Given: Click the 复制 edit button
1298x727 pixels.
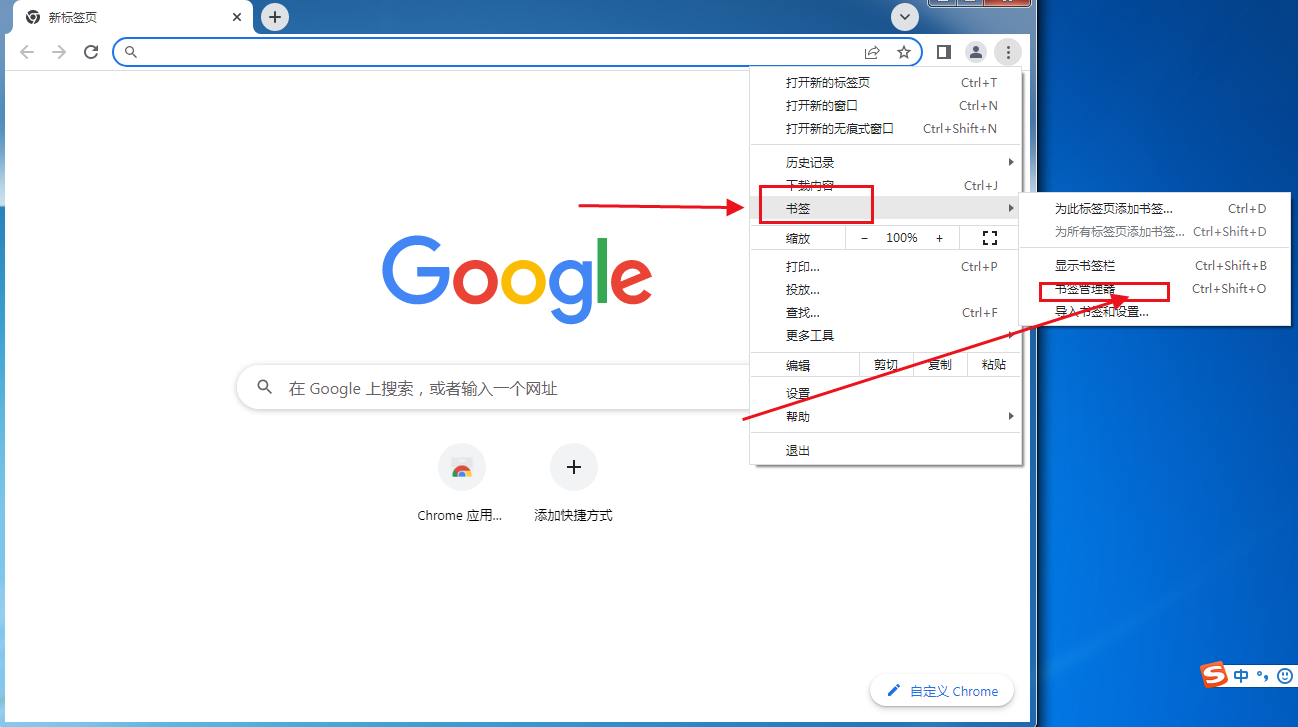Looking at the screenshot, I should tap(940, 365).
